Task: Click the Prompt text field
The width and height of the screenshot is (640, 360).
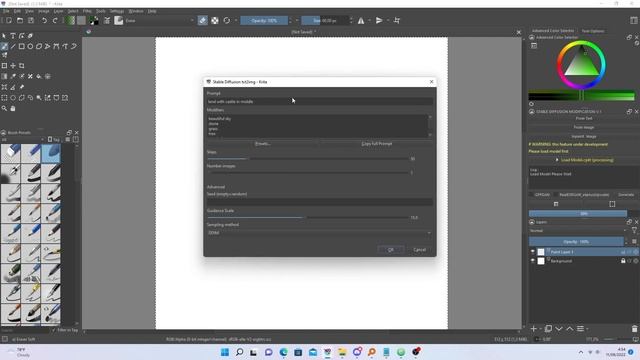Action: (x=319, y=102)
